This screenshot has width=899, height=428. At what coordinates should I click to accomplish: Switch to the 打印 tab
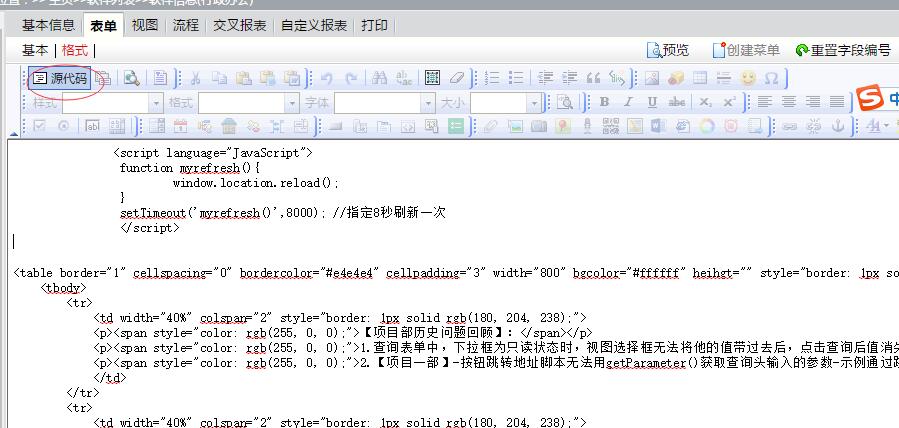(x=374, y=25)
